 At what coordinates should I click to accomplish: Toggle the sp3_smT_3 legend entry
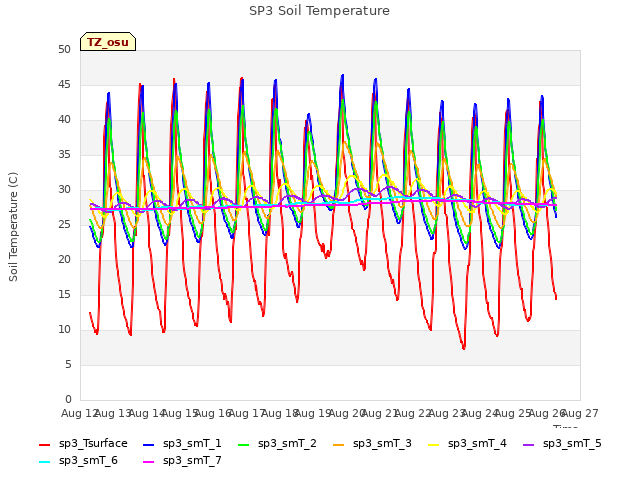pos(372,443)
